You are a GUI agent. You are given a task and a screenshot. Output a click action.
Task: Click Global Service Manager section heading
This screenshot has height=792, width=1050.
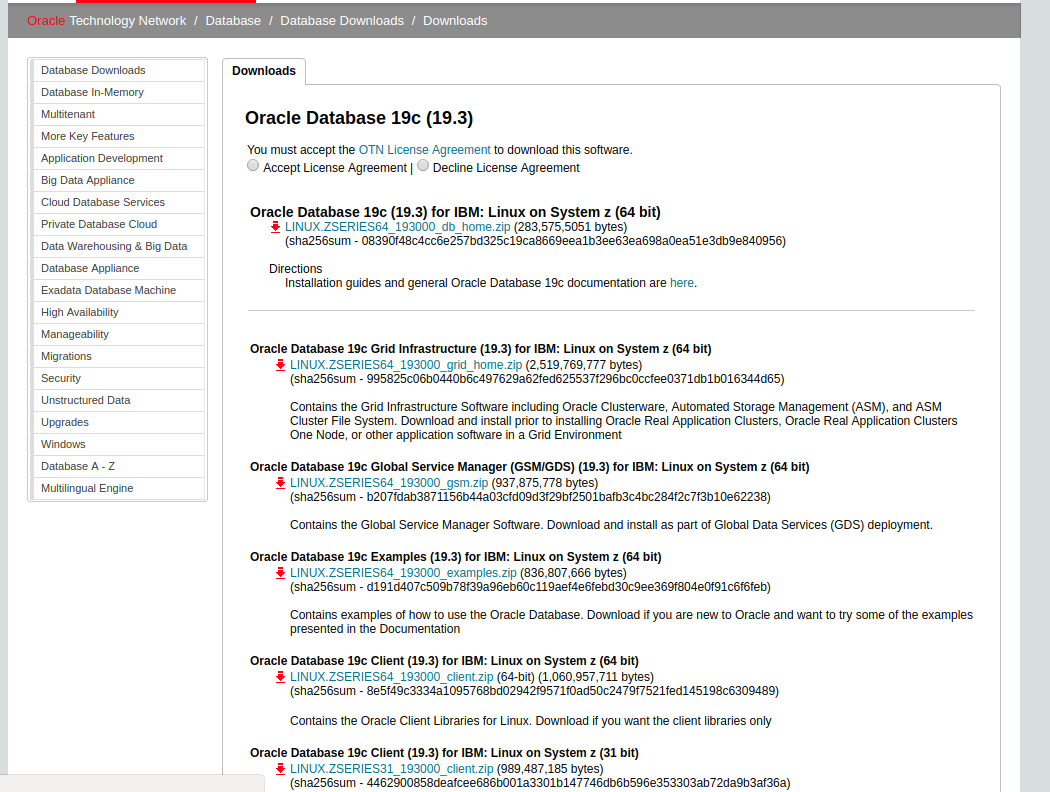coord(530,467)
